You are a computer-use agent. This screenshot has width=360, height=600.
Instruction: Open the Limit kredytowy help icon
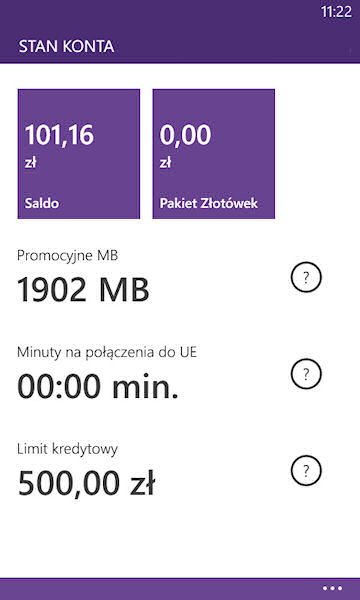coord(306,471)
